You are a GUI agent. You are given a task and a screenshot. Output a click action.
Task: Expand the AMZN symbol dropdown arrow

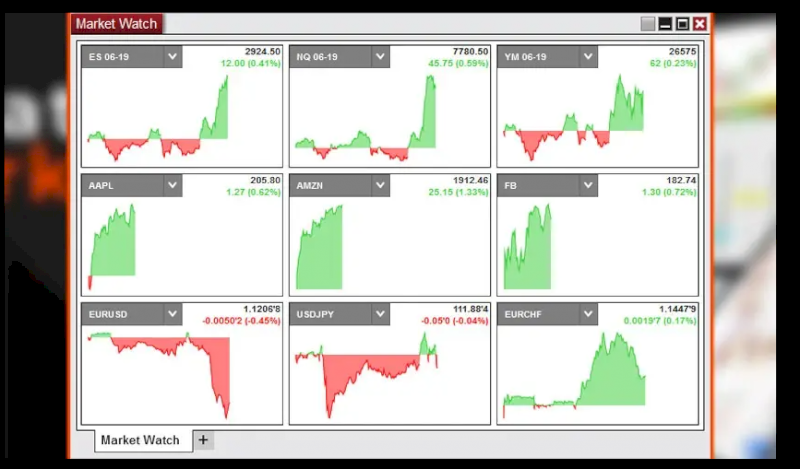[x=380, y=185]
